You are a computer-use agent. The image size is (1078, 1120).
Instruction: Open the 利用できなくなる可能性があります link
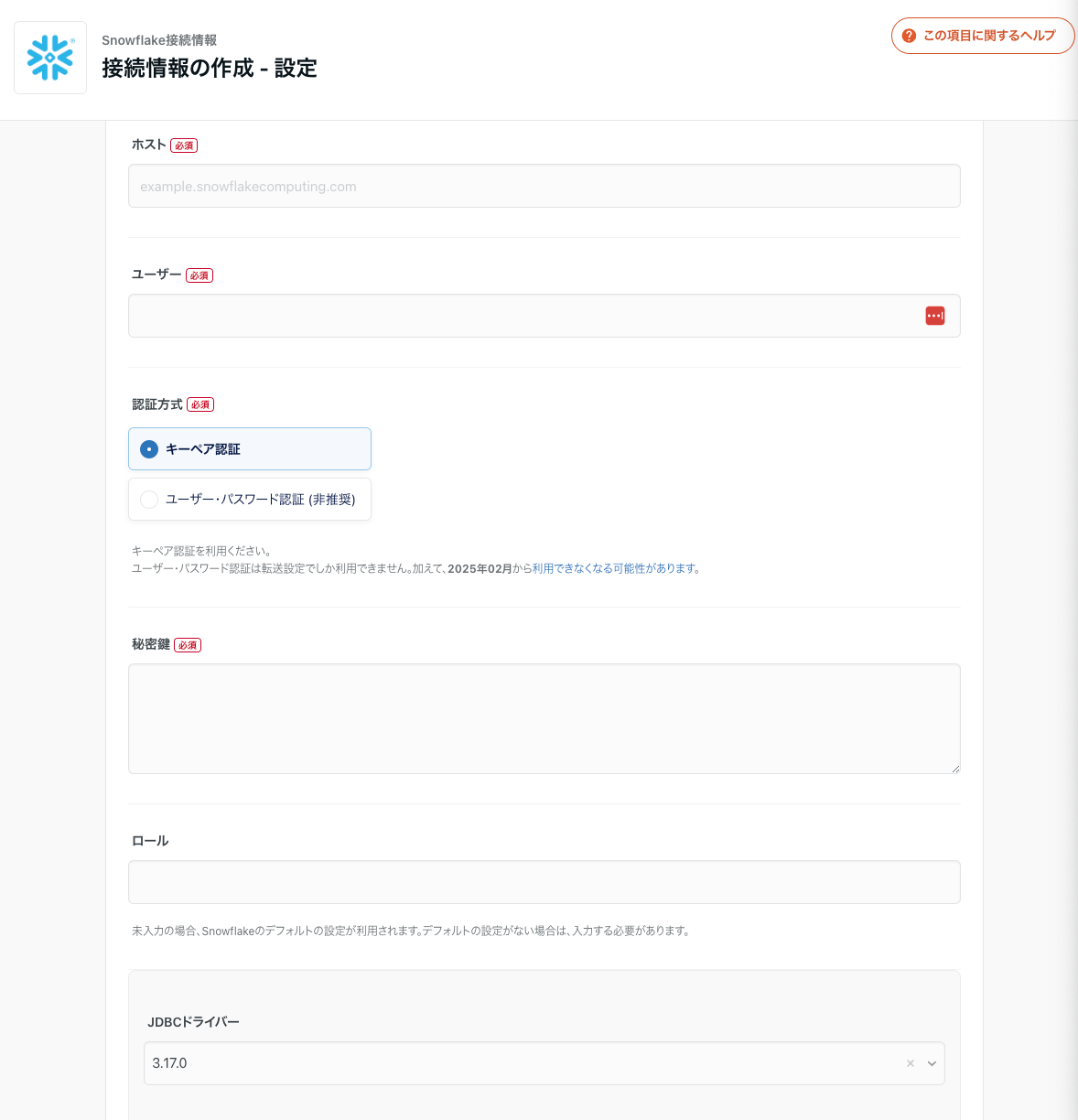point(615,568)
